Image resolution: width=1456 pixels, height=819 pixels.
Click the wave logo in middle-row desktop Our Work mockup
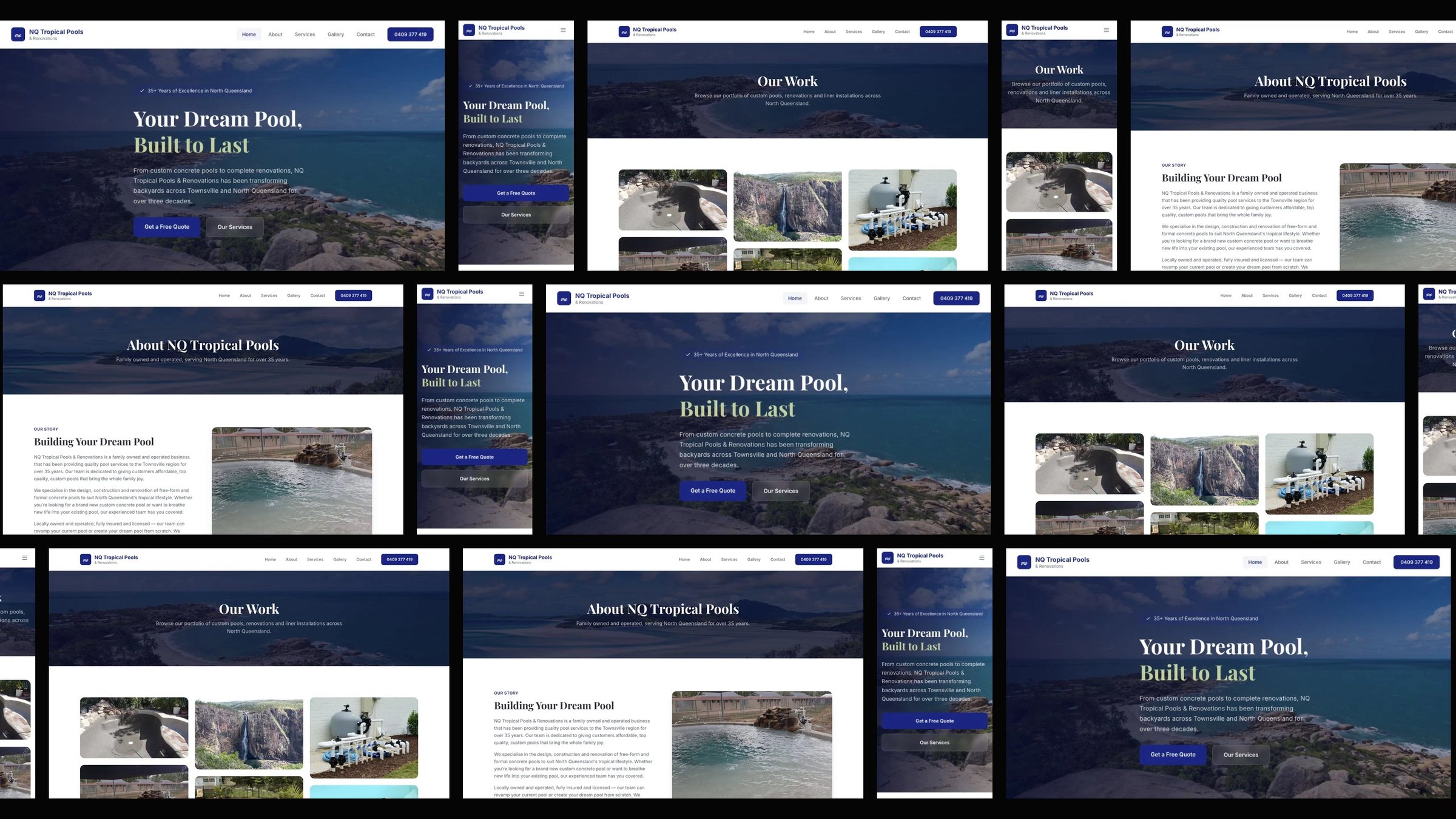[x=1041, y=295]
